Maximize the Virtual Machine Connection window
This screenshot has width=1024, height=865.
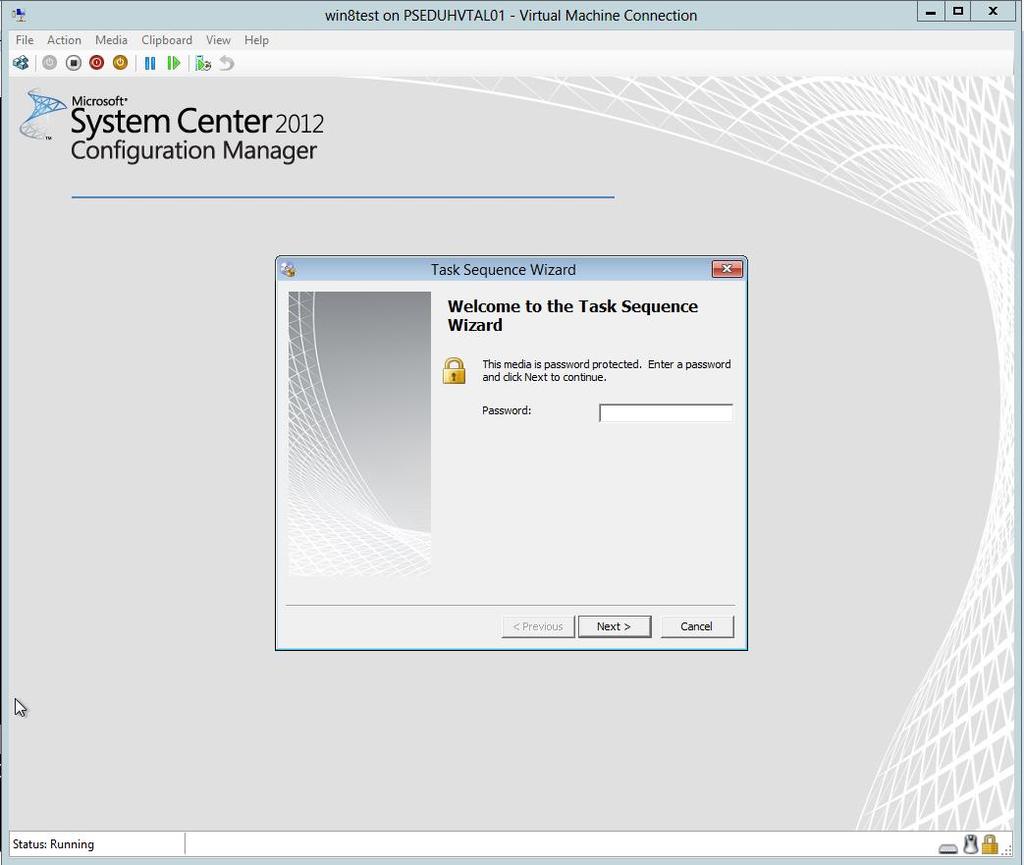(x=958, y=12)
